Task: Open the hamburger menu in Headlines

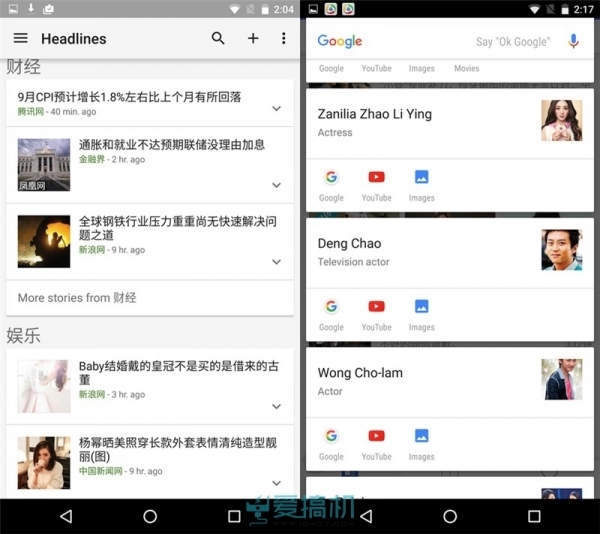Action: (21, 38)
